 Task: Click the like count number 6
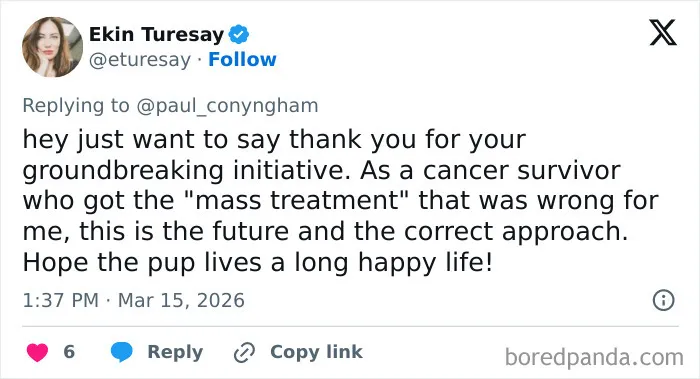(x=69, y=352)
